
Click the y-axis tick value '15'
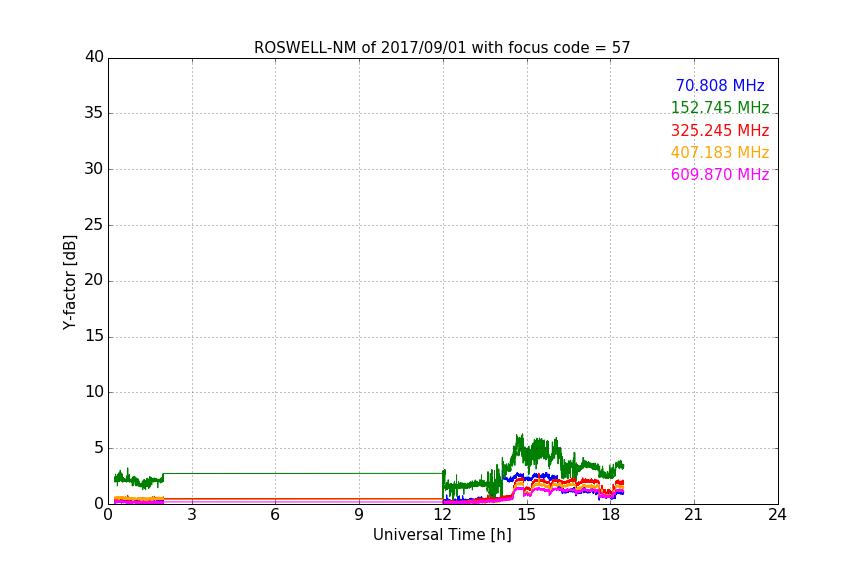coord(94,336)
